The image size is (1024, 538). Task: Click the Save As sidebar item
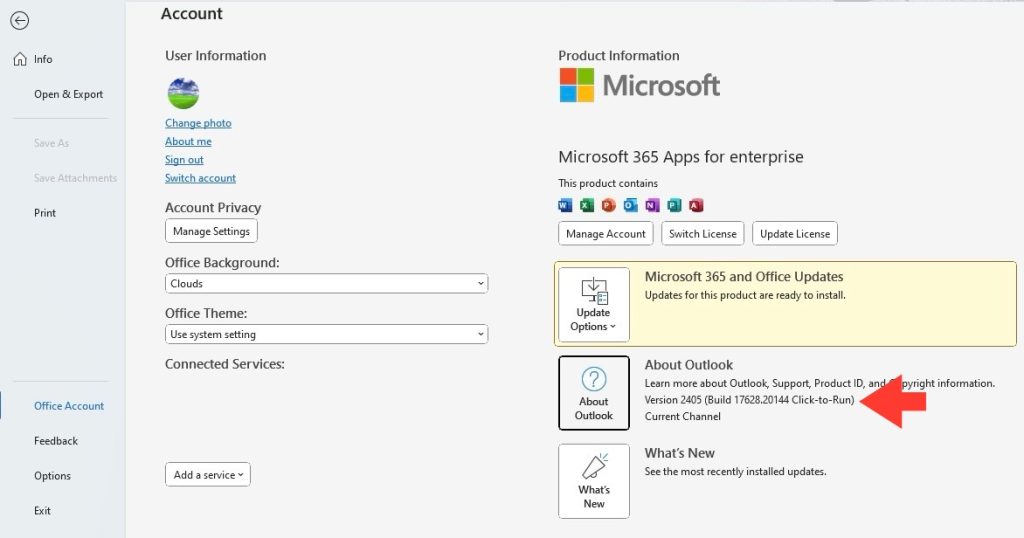51,143
